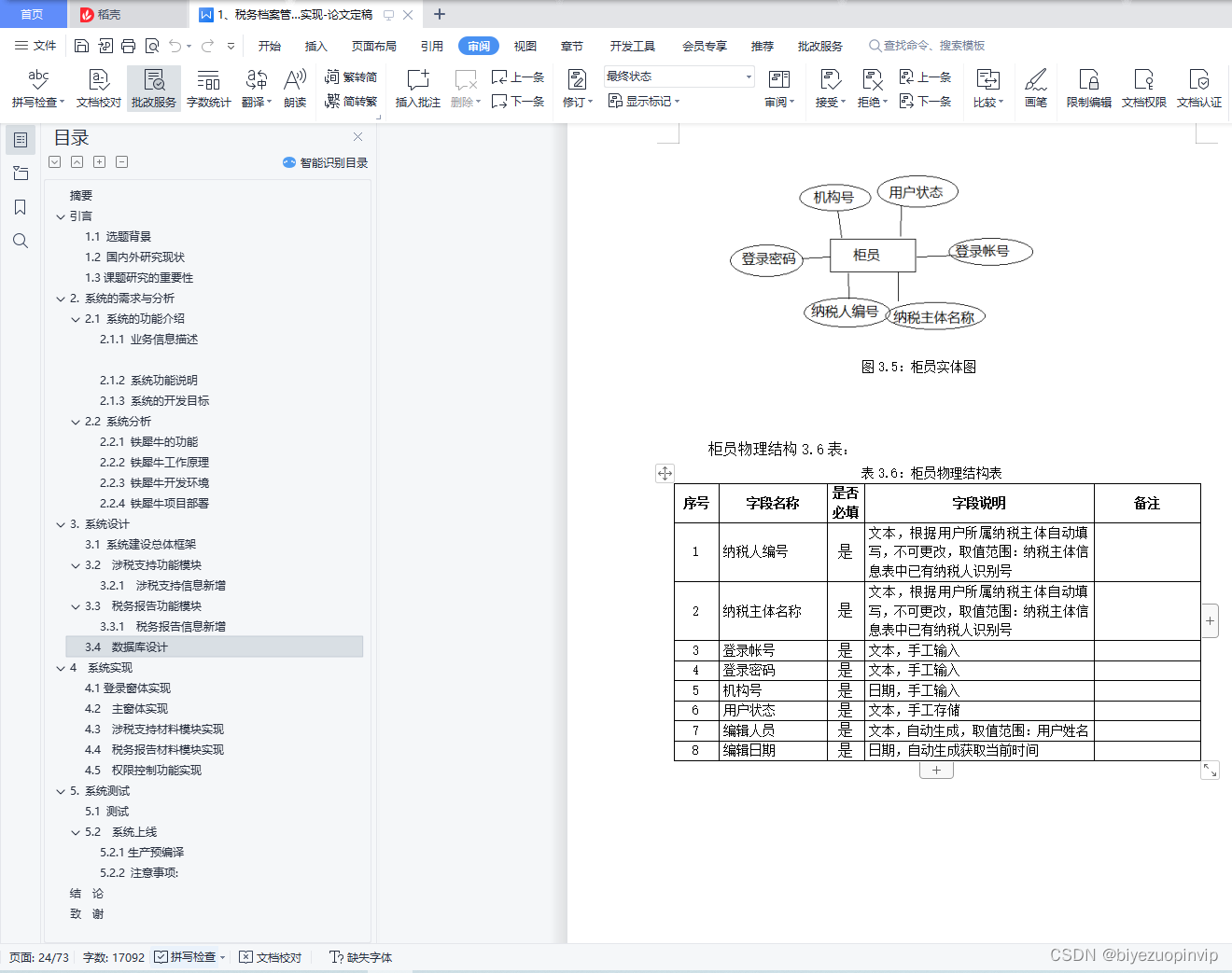Screen dimensions: 1232x973
Task: Jump to 5.1 测试 in outline
Action: (107, 812)
